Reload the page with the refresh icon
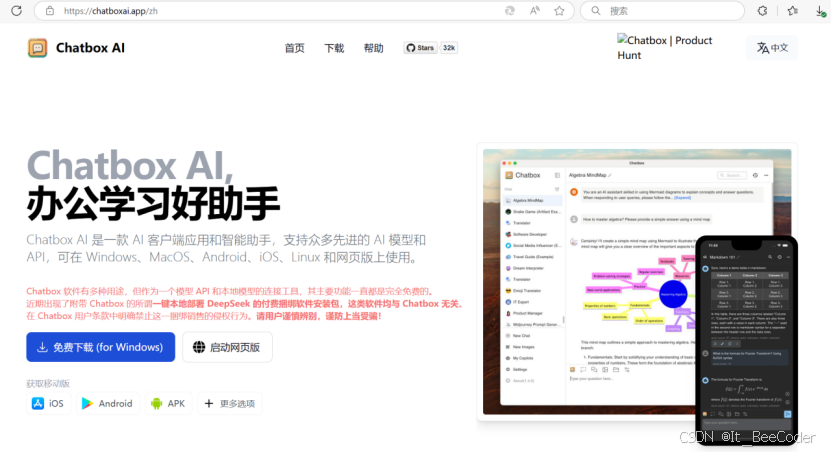Image resolution: width=831 pixels, height=453 pixels. 16,11
